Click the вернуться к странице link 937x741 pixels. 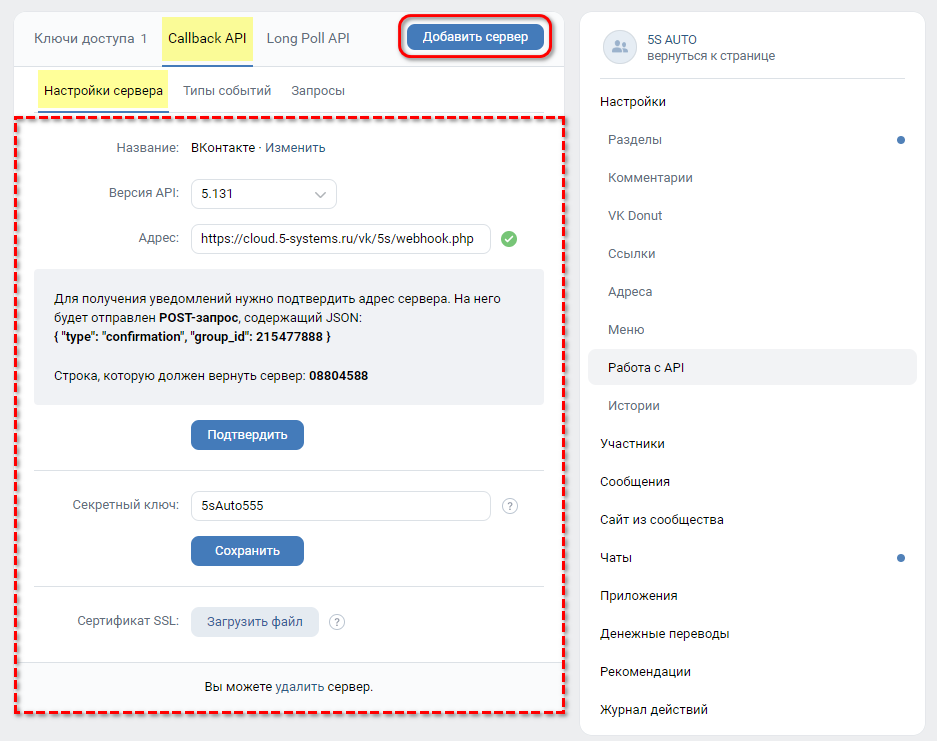click(711, 56)
